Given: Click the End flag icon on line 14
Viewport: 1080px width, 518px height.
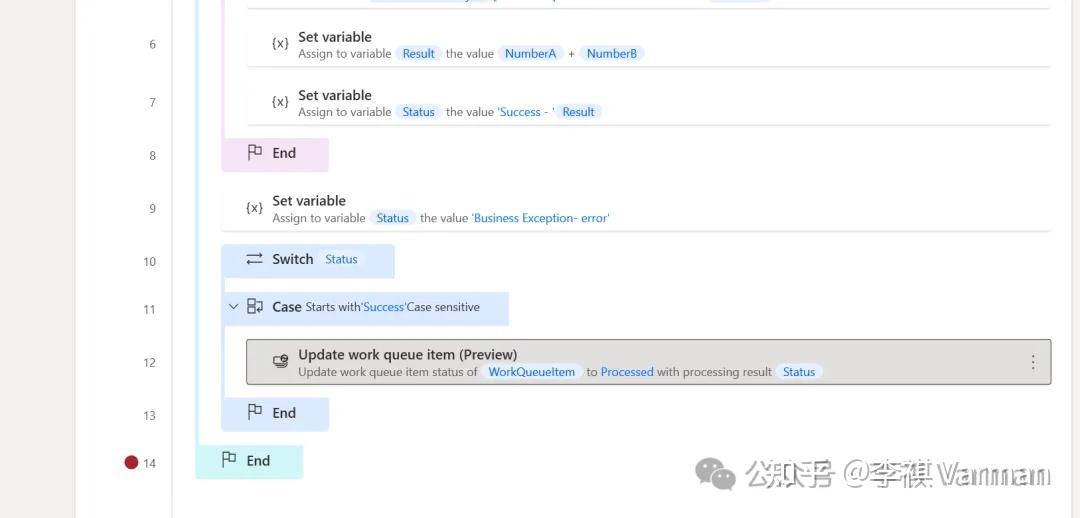Looking at the screenshot, I should point(229,460).
